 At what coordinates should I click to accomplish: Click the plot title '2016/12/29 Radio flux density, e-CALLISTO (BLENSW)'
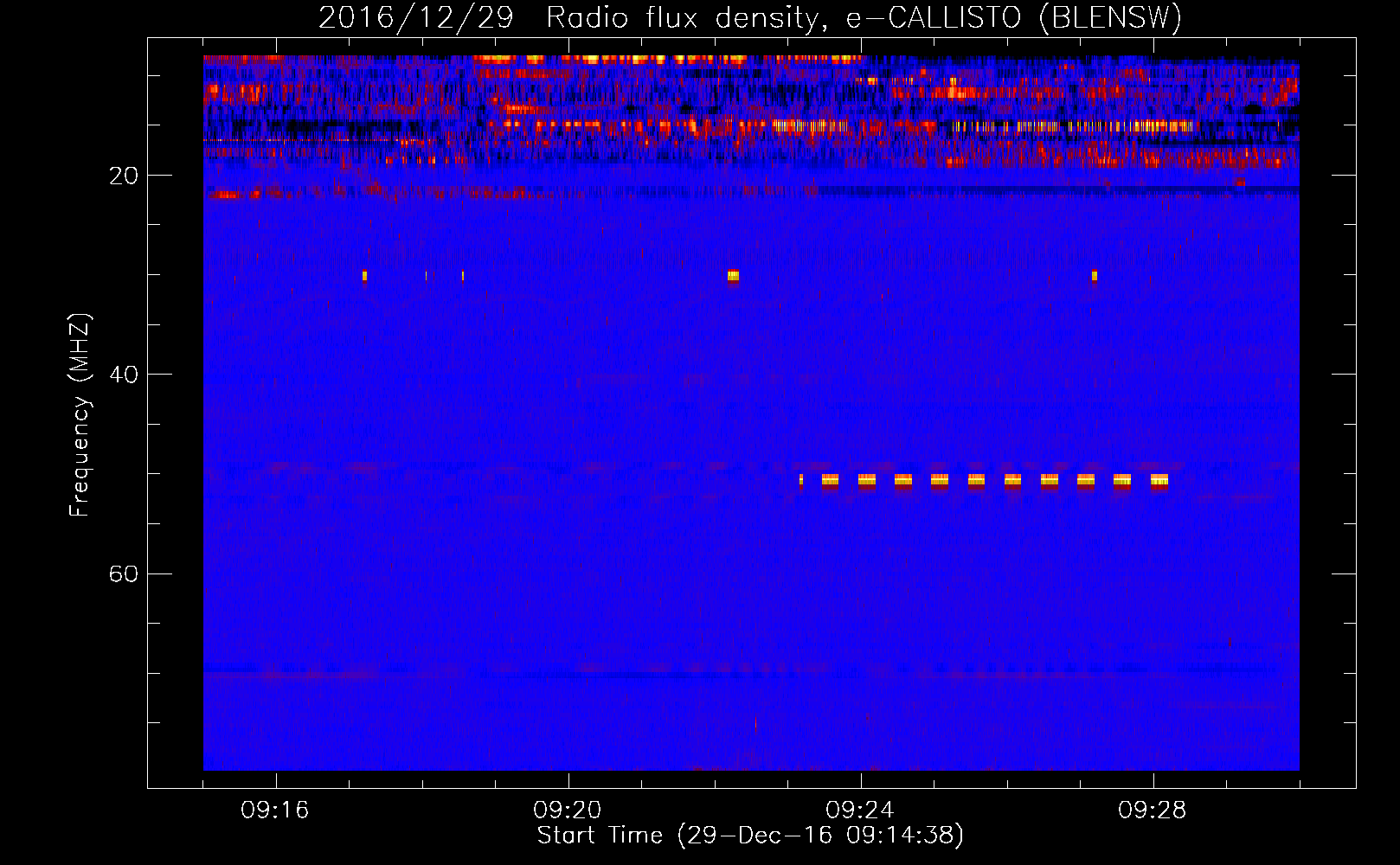point(750,17)
